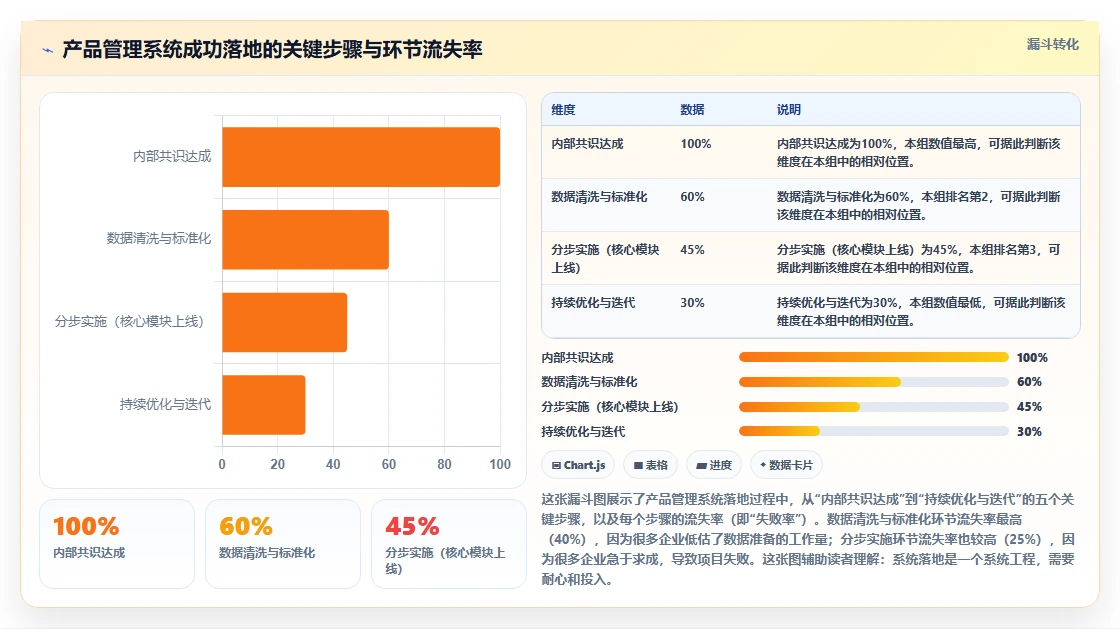Click the 数据清洗与标准化 bar in the chart
Image resolution: width=1120 pixels, height=629 pixels.
pos(305,239)
